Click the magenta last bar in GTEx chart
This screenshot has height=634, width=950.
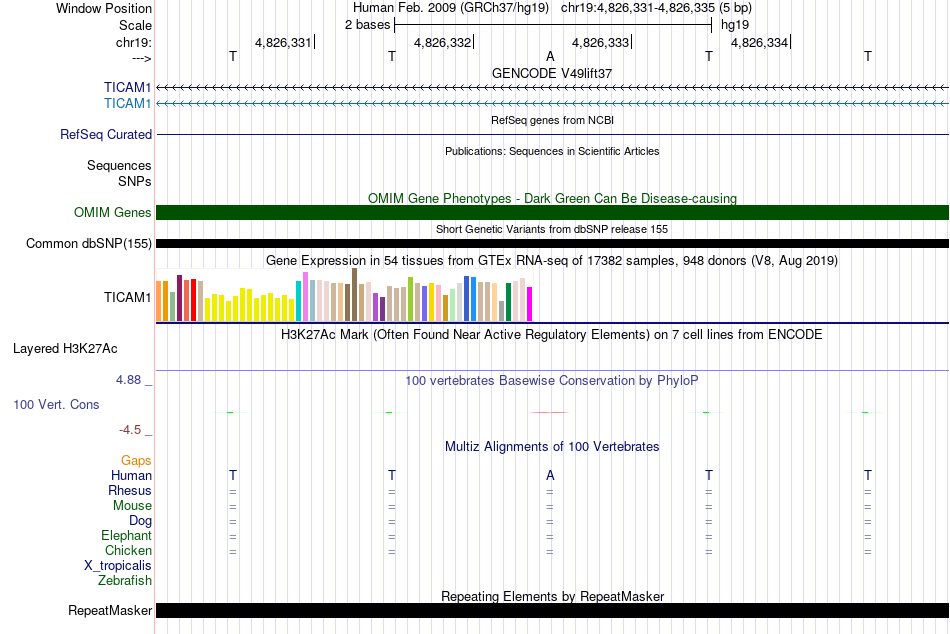530,304
